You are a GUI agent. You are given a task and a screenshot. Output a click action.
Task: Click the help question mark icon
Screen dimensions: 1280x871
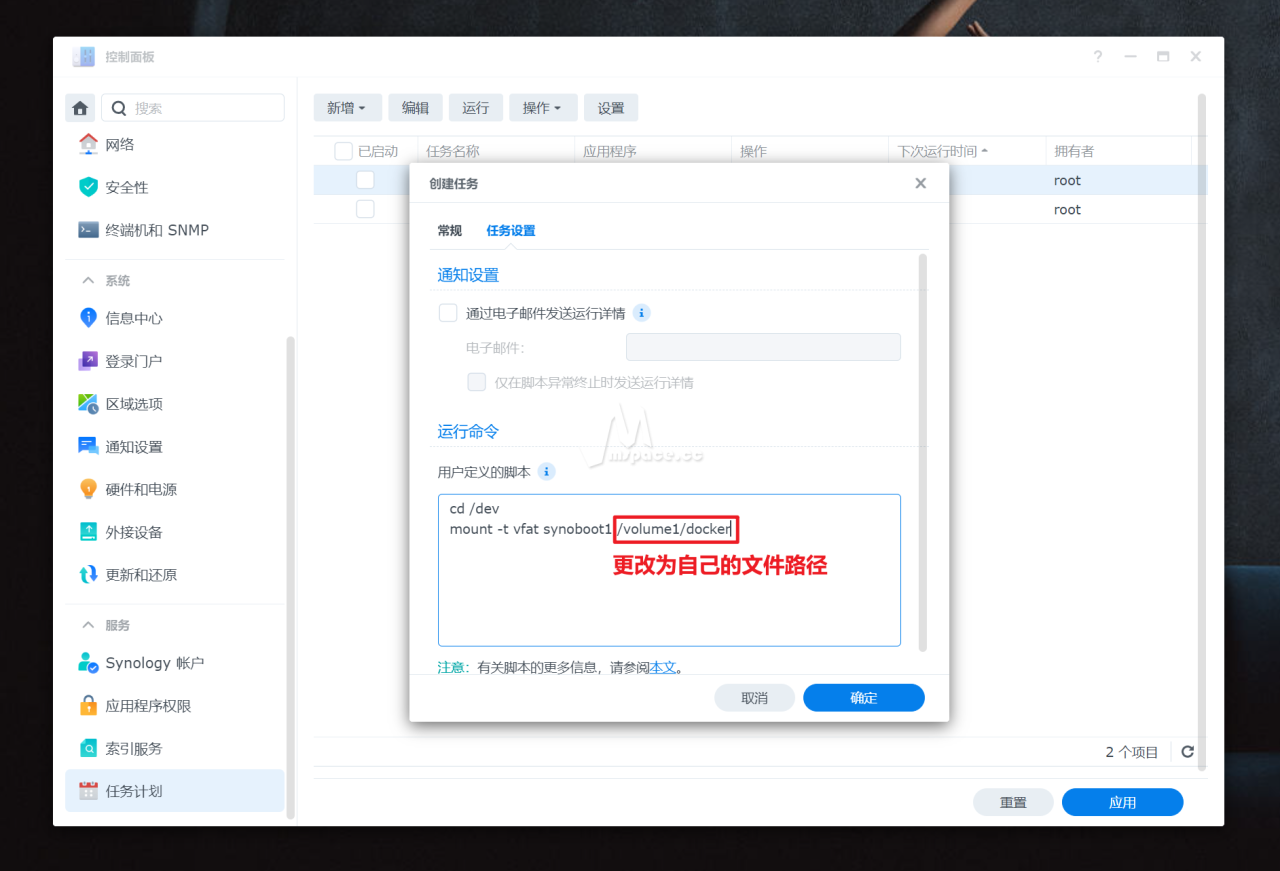click(1098, 57)
